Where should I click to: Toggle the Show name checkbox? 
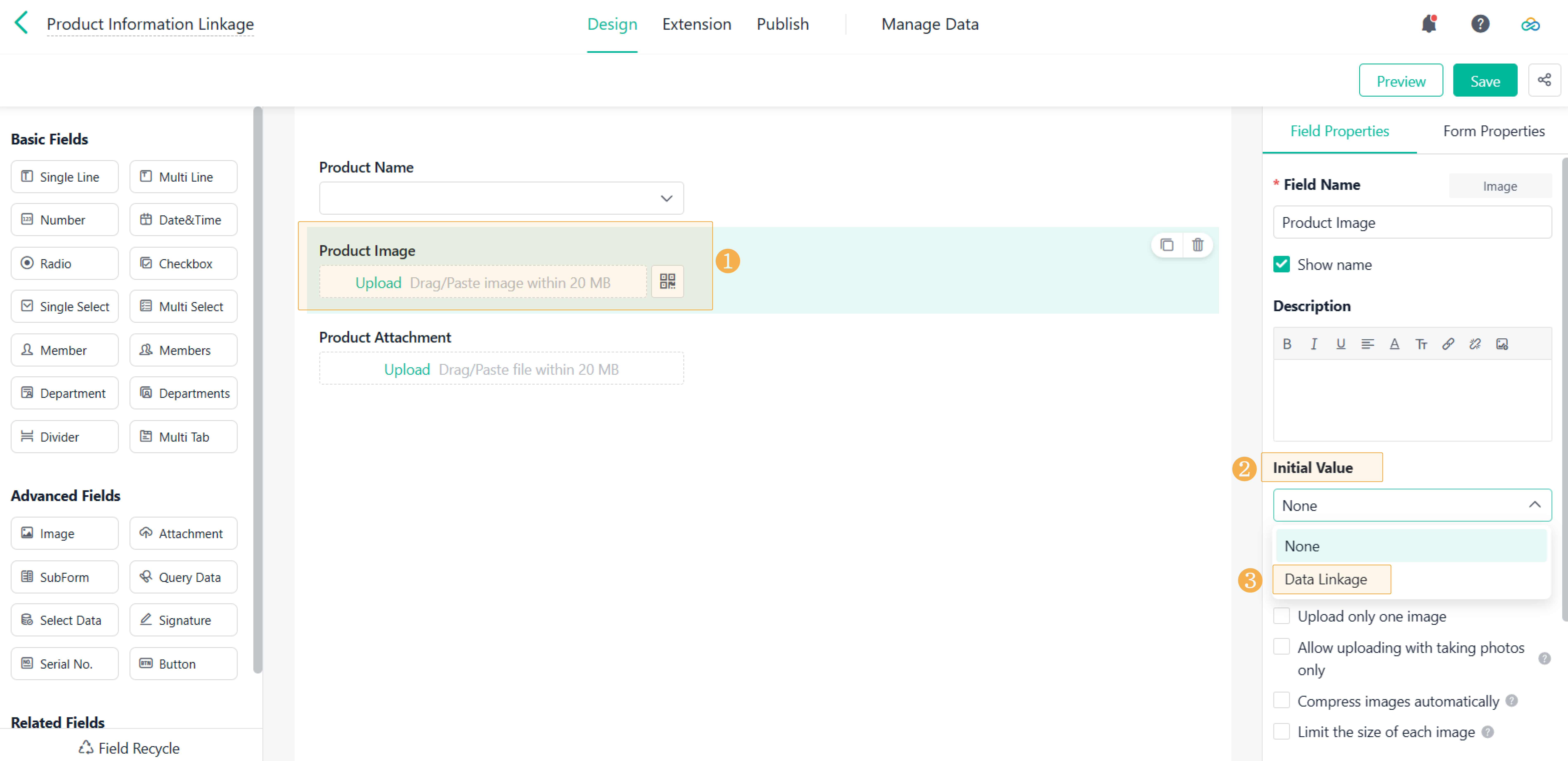pos(1281,264)
